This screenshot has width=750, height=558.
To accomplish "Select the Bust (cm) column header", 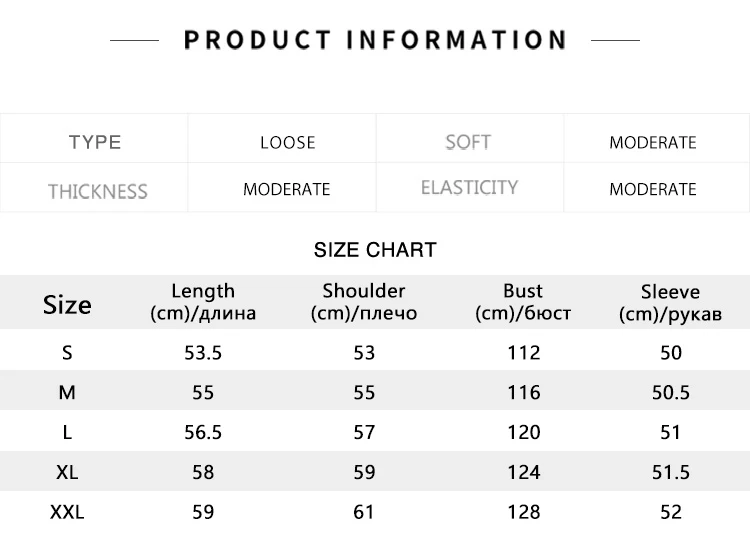I will pos(523,302).
